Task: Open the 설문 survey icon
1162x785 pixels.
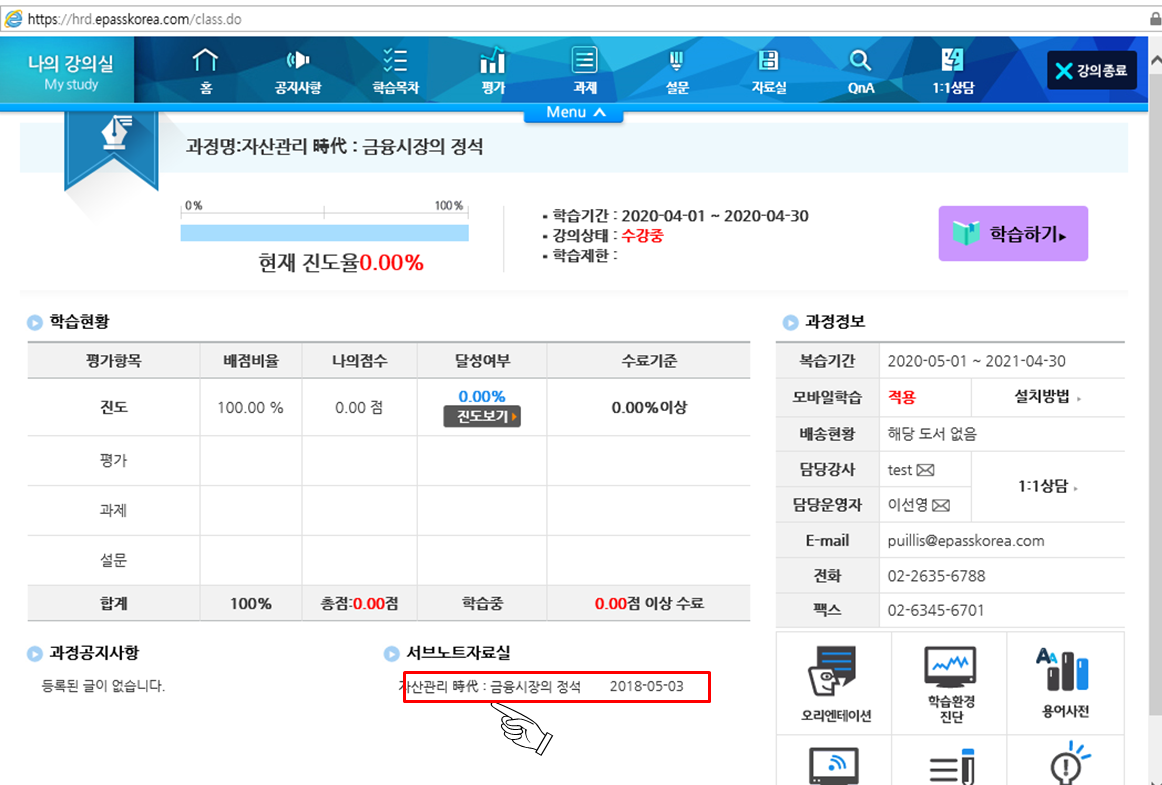Action: (x=677, y=62)
